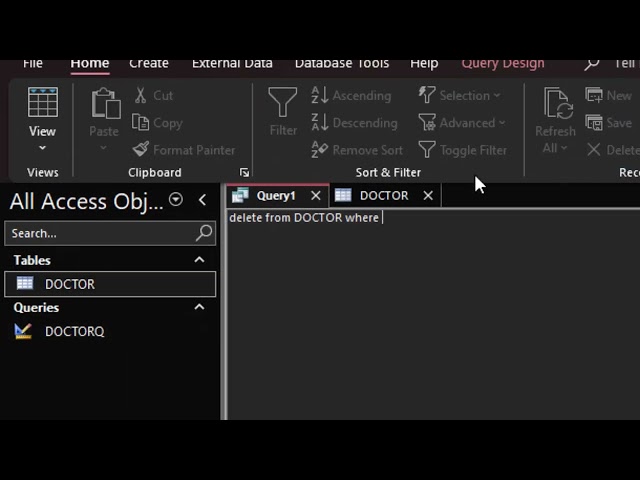This screenshot has height=480, width=640.
Task: Click the Save record icon
Action: pyautogui.click(x=594, y=122)
